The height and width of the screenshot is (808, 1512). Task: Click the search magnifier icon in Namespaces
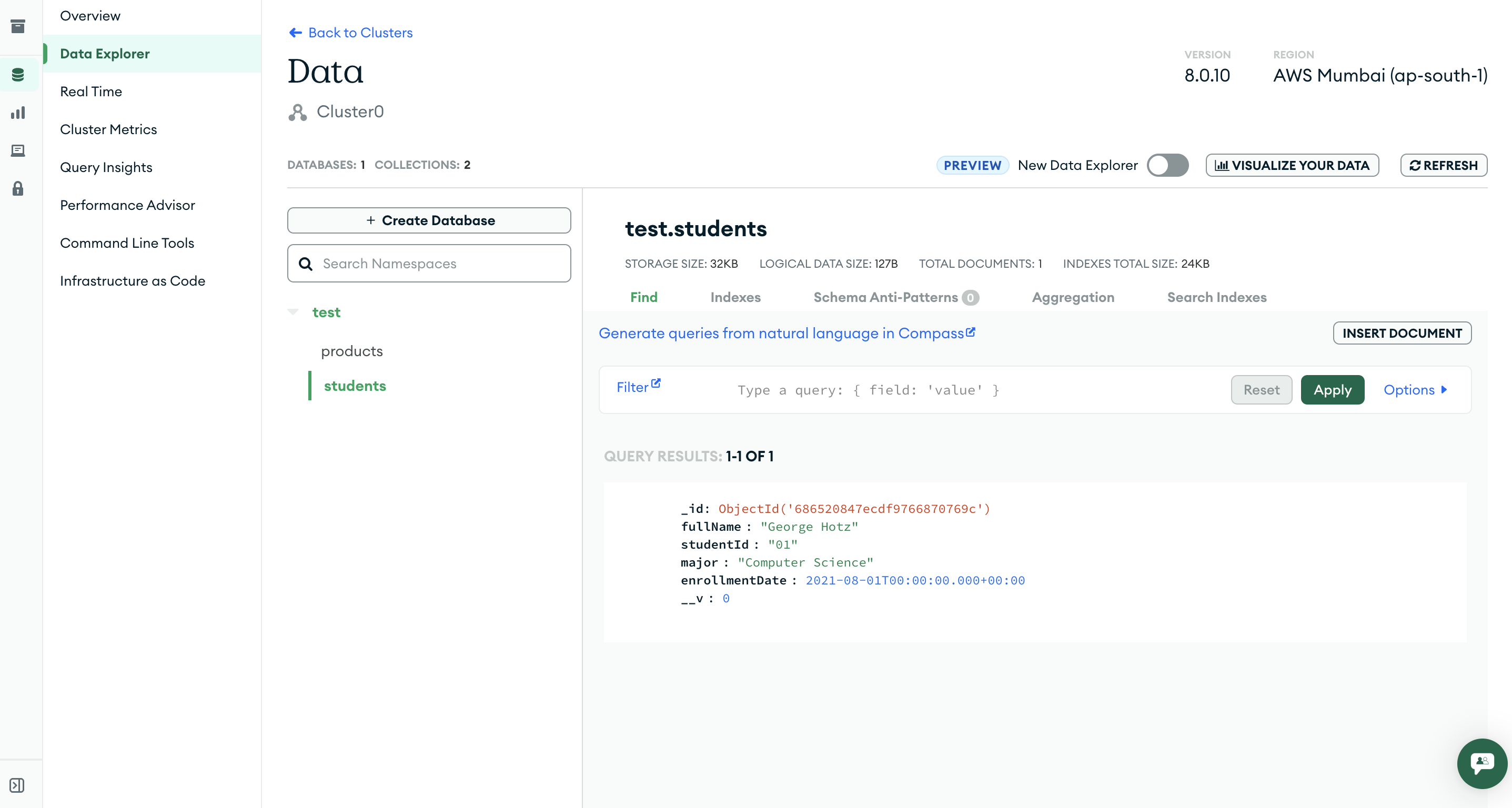pos(305,264)
